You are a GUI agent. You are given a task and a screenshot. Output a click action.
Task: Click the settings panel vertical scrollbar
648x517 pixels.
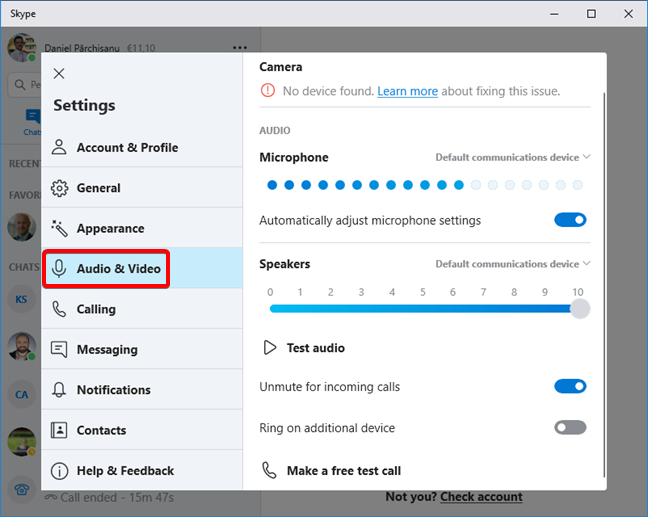(x=604, y=285)
